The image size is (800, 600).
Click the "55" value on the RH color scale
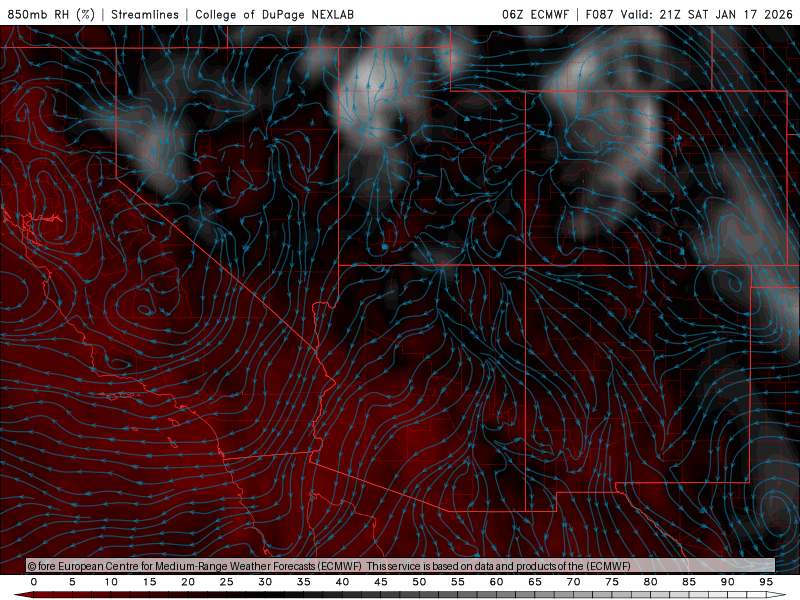click(458, 582)
